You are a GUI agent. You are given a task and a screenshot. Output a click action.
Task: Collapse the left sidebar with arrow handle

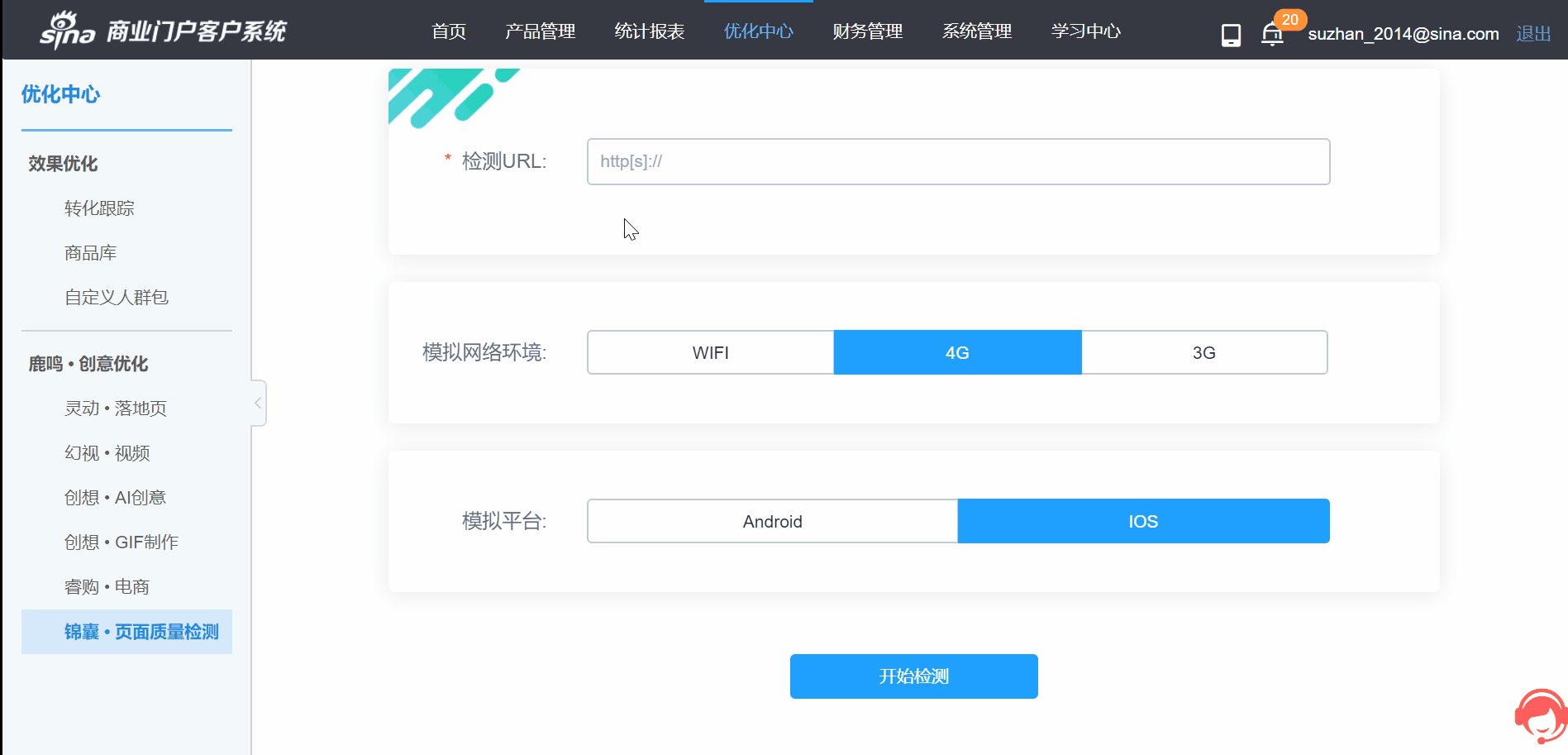[x=258, y=403]
